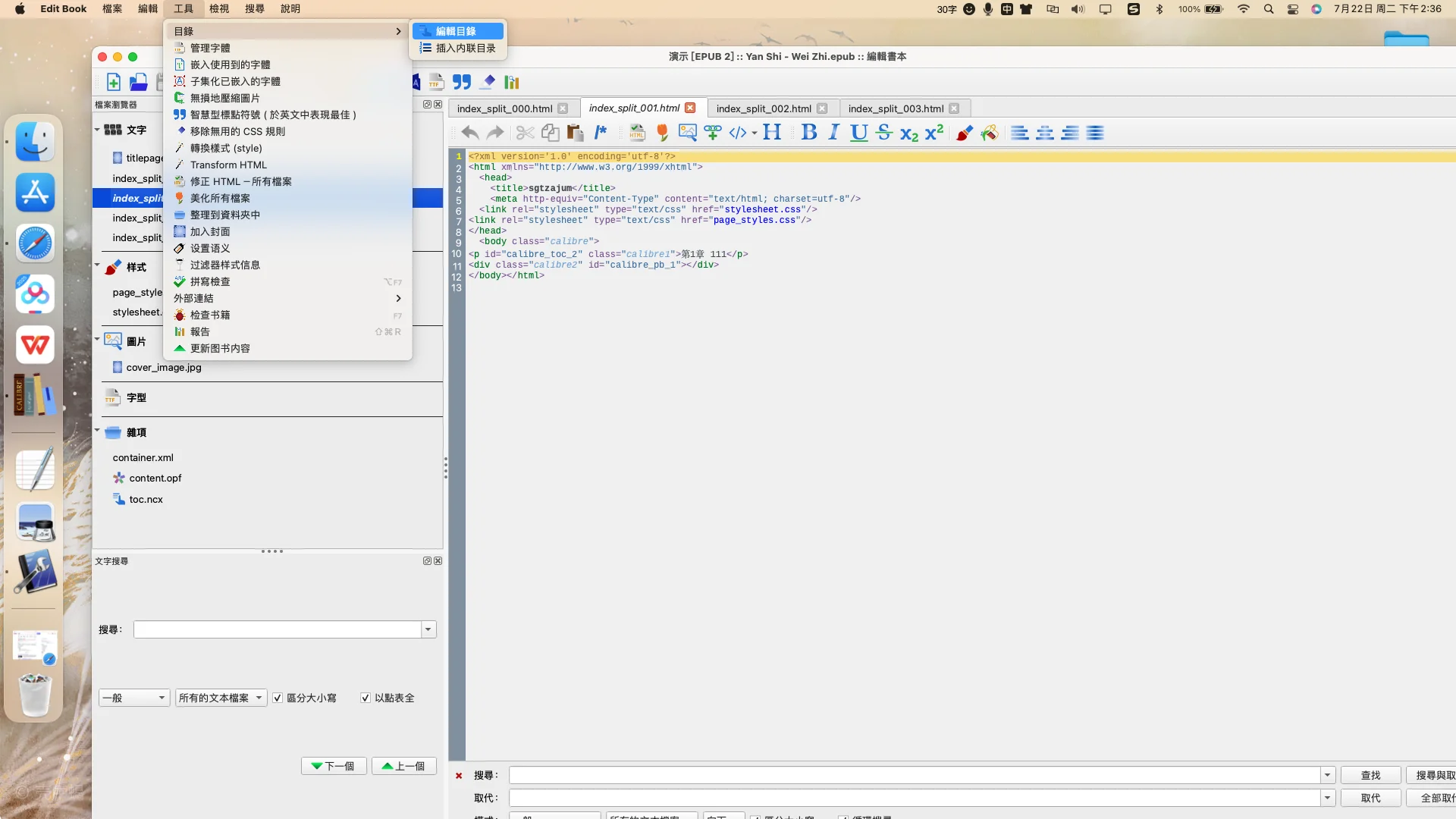Apply subscript formatting
This screenshot has height=819, width=1456.
[x=908, y=133]
